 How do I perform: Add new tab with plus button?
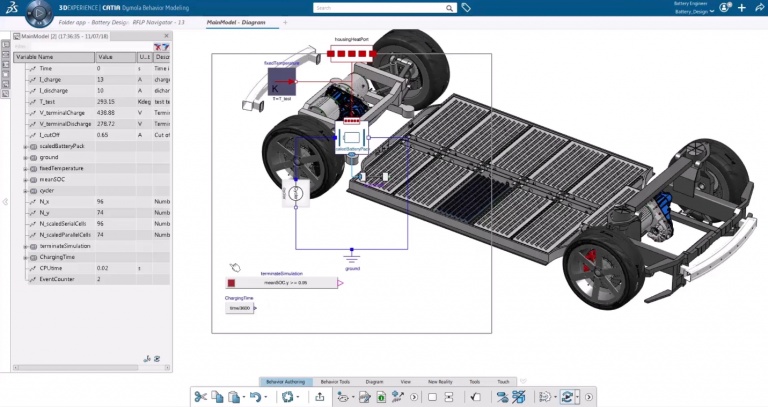(286, 23)
